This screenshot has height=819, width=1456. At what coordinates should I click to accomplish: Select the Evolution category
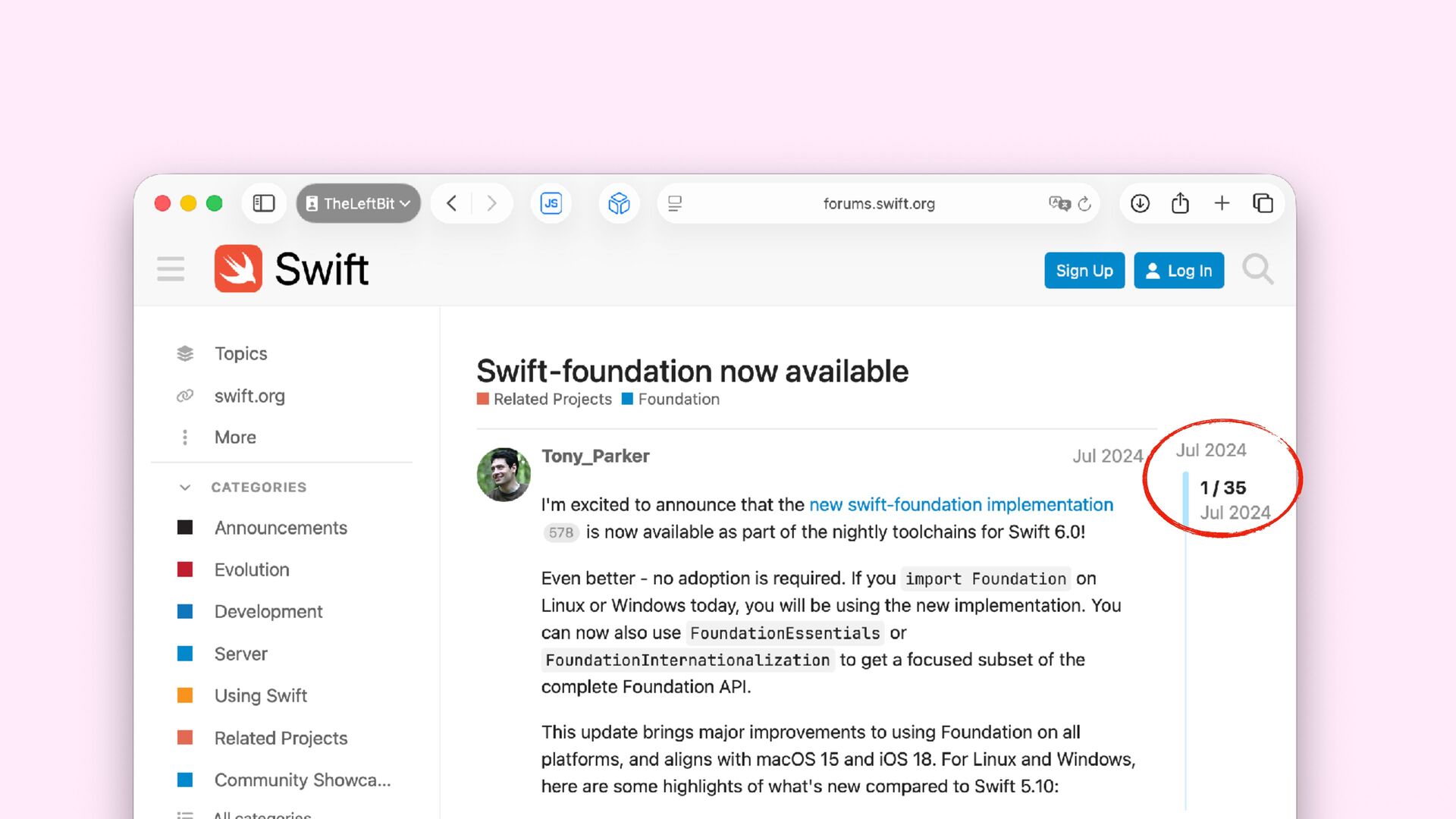coord(252,570)
